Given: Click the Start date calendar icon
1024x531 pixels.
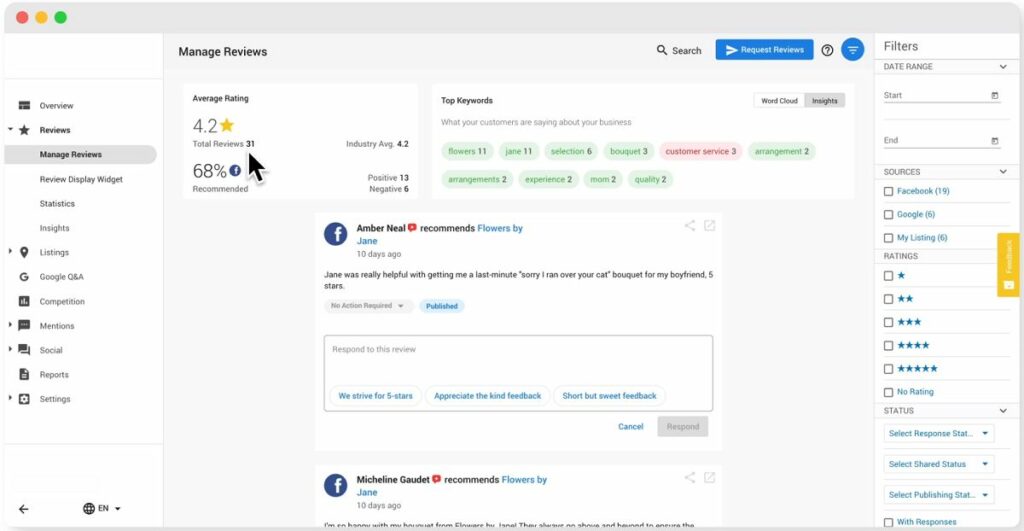Looking at the screenshot, I should (x=994, y=96).
